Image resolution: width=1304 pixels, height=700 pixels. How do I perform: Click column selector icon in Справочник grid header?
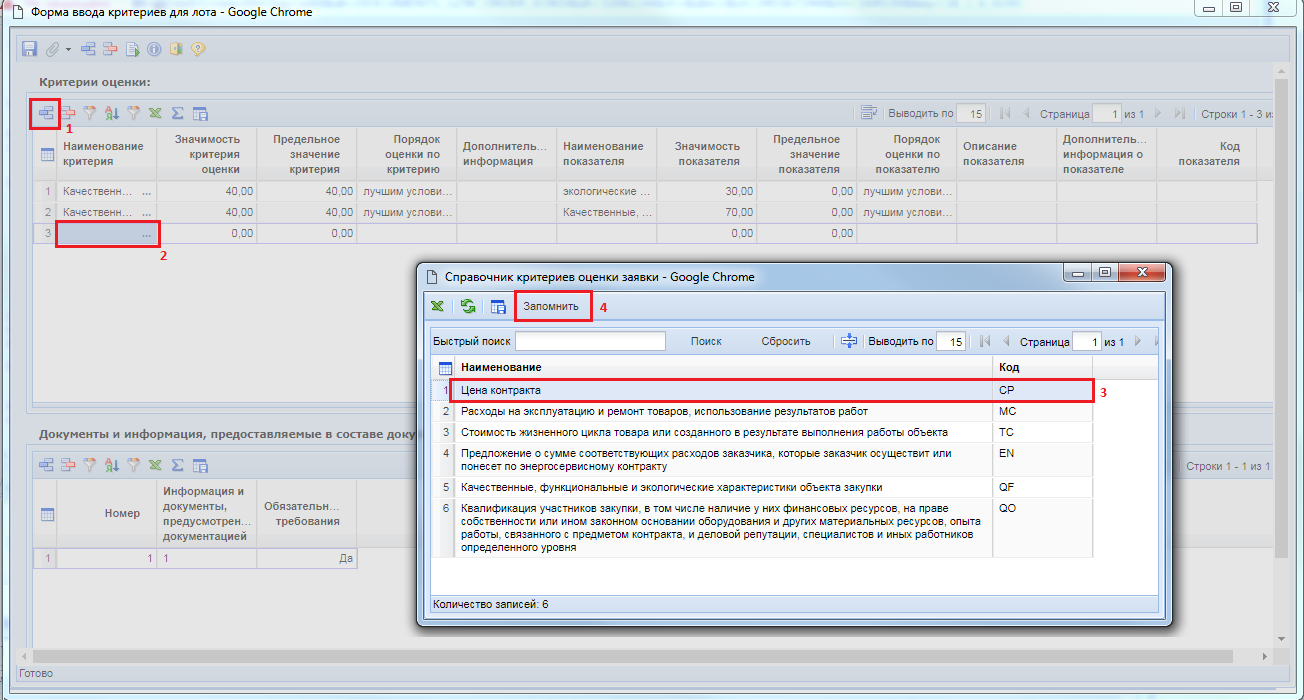coord(443,368)
